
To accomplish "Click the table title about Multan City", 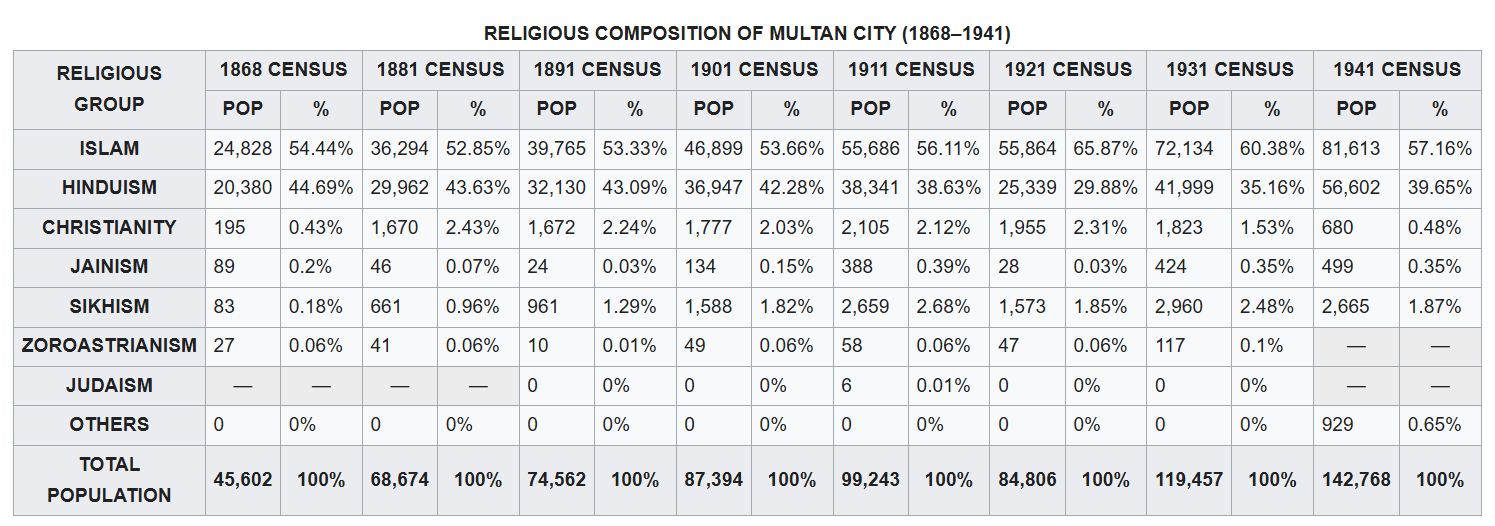I will (747, 33).
